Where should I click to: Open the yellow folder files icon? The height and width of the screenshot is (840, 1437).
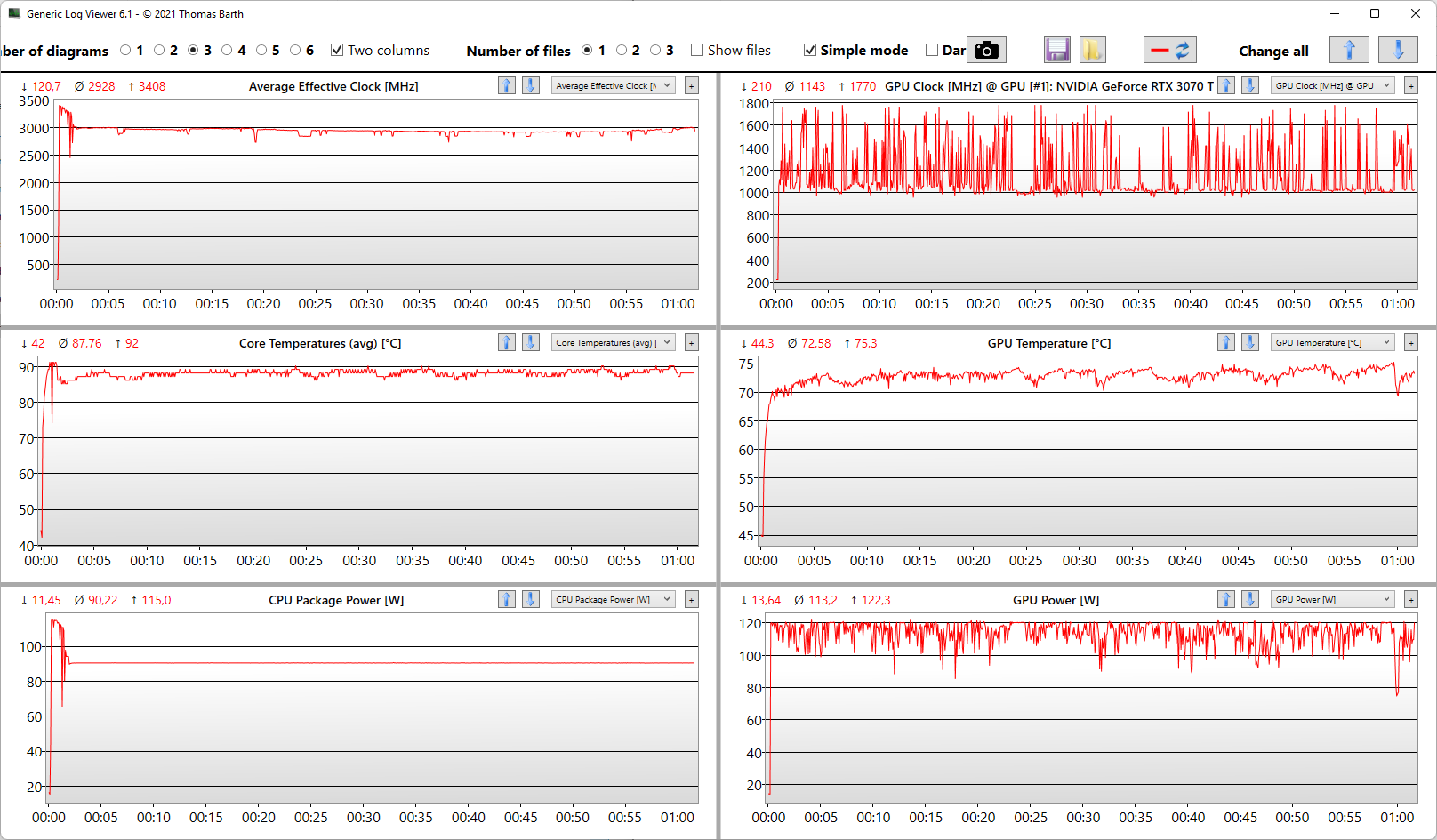click(x=1092, y=50)
